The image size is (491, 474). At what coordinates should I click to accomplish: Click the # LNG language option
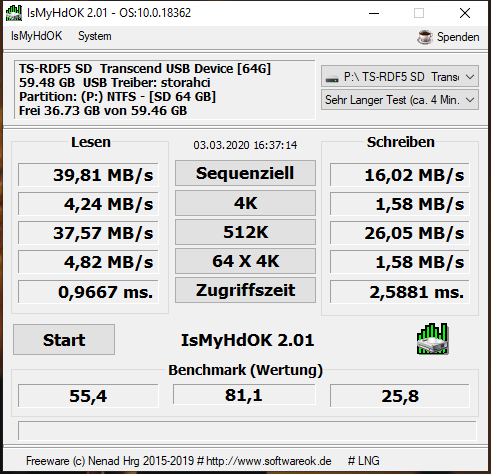(364, 461)
